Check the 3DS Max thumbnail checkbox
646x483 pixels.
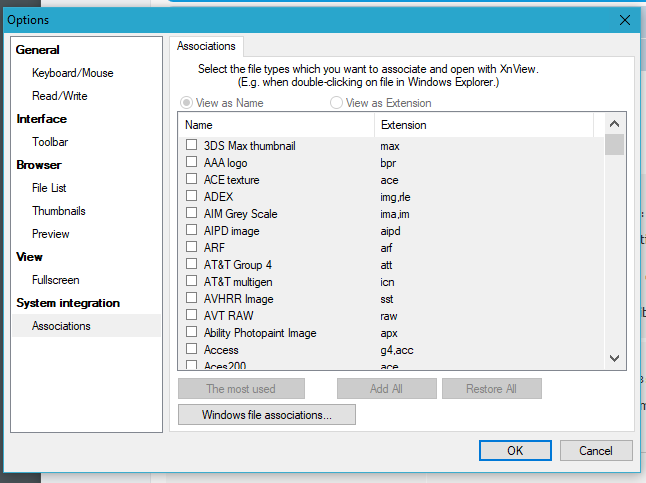[x=191, y=146]
